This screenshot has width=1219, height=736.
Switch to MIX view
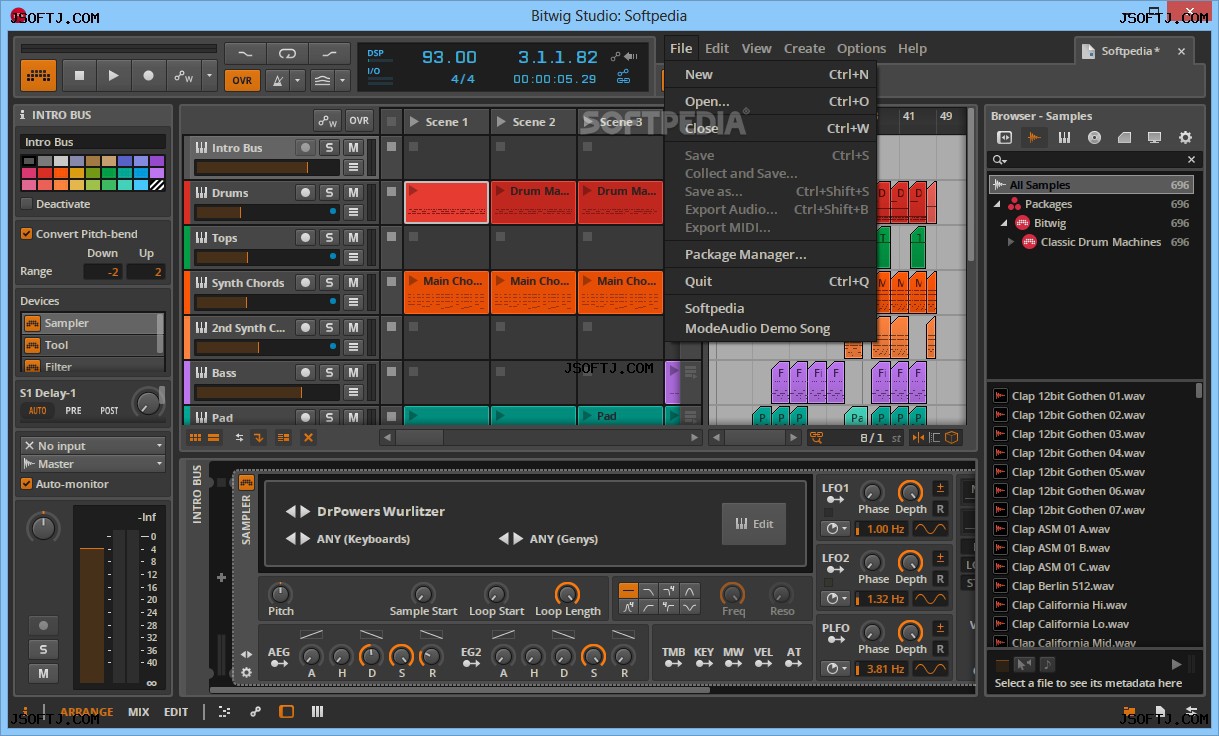coord(138,712)
